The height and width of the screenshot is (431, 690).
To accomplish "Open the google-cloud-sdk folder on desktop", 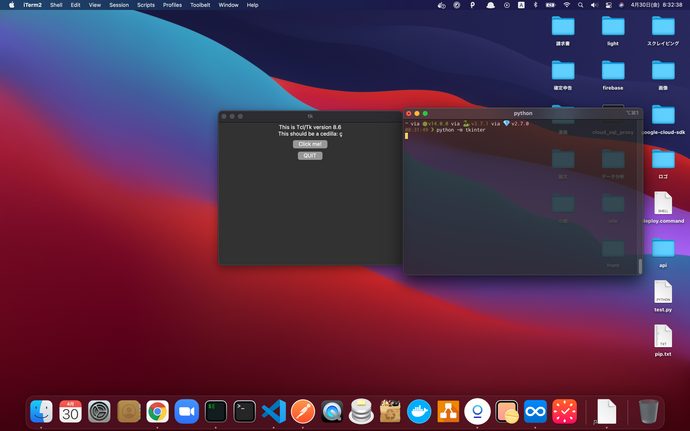I will pyautogui.click(x=663, y=115).
